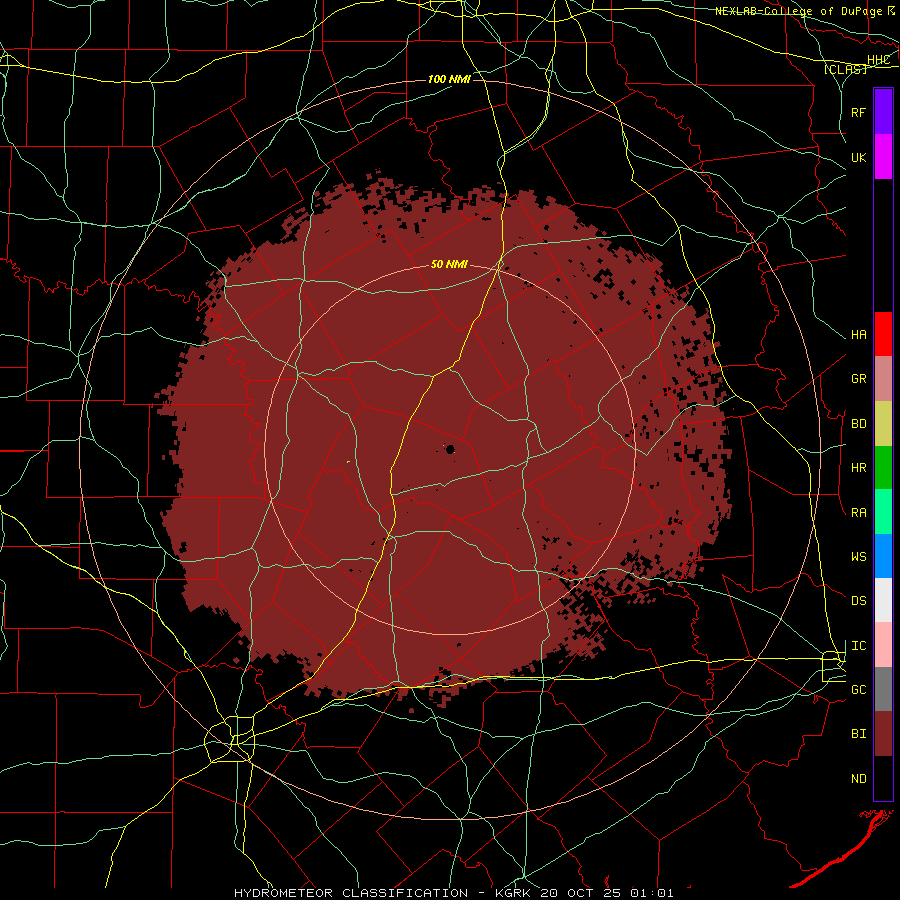Click the UK magenta legend swatch
The image size is (900, 900).
click(x=883, y=157)
